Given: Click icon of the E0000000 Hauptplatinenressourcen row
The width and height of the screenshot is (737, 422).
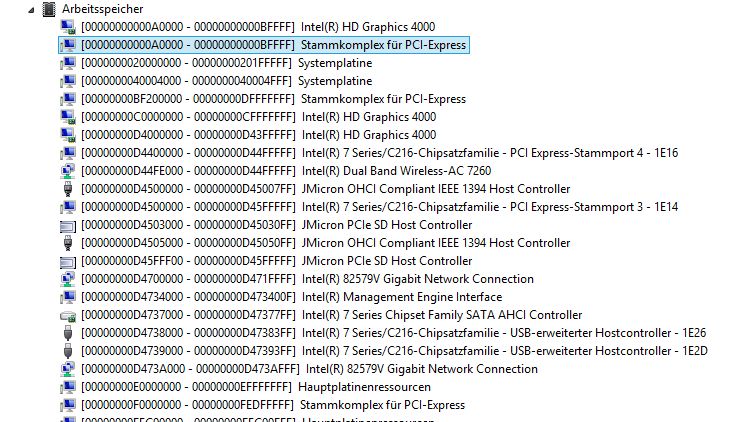Looking at the screenshot, I should (x=68, y=387).
